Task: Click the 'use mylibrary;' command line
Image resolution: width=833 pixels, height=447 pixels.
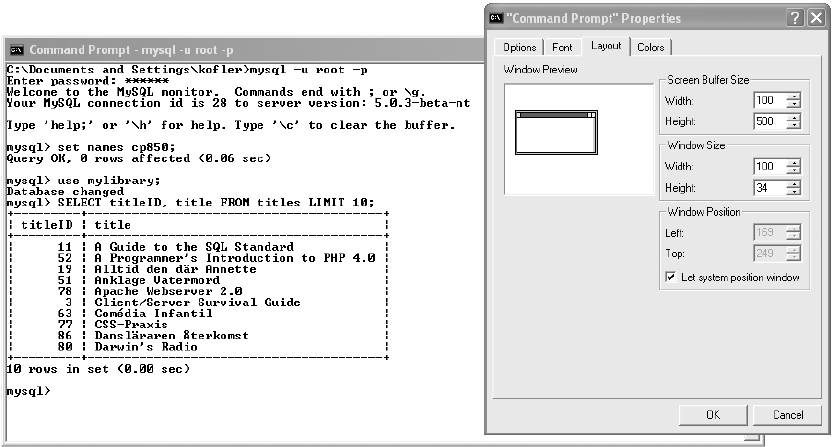Action: tap(83, 181)
